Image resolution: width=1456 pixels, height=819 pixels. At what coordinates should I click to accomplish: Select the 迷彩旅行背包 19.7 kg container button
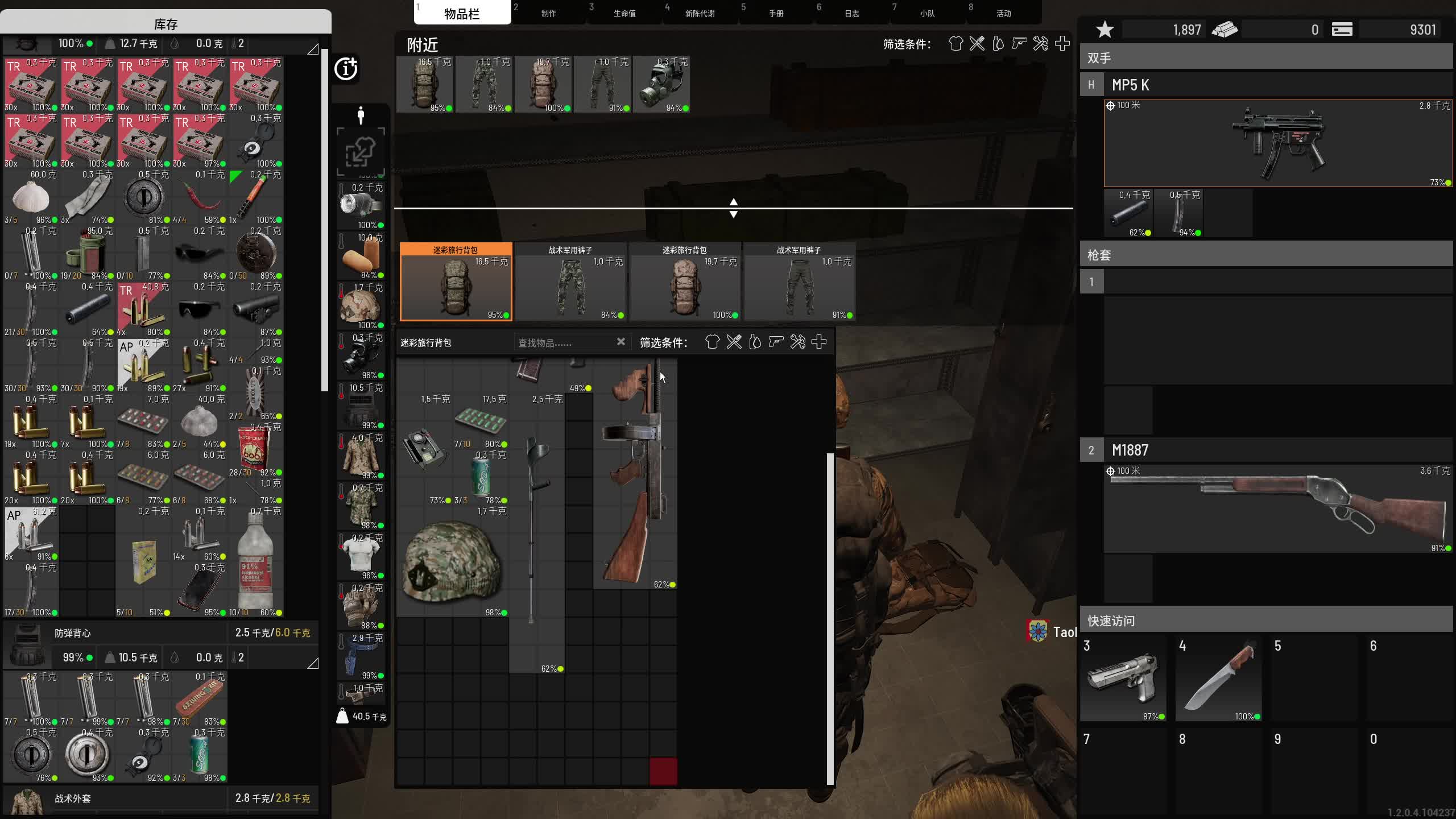coord(685,282)
